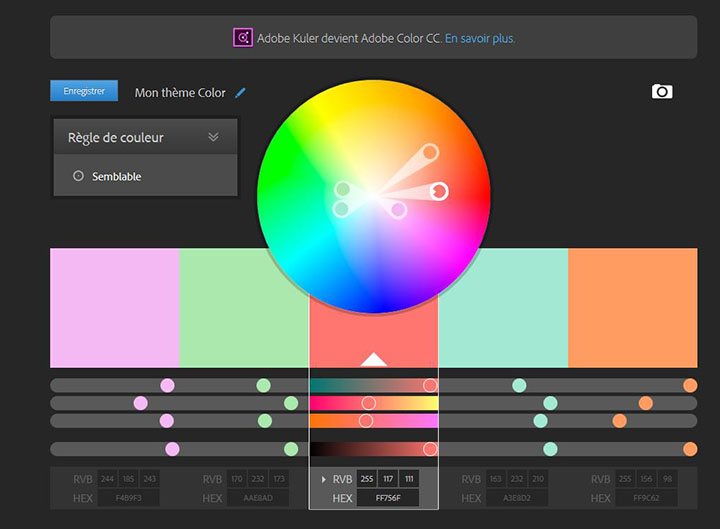
Task: Open the 'En savoir plus' link
Action: pos(480,38)
